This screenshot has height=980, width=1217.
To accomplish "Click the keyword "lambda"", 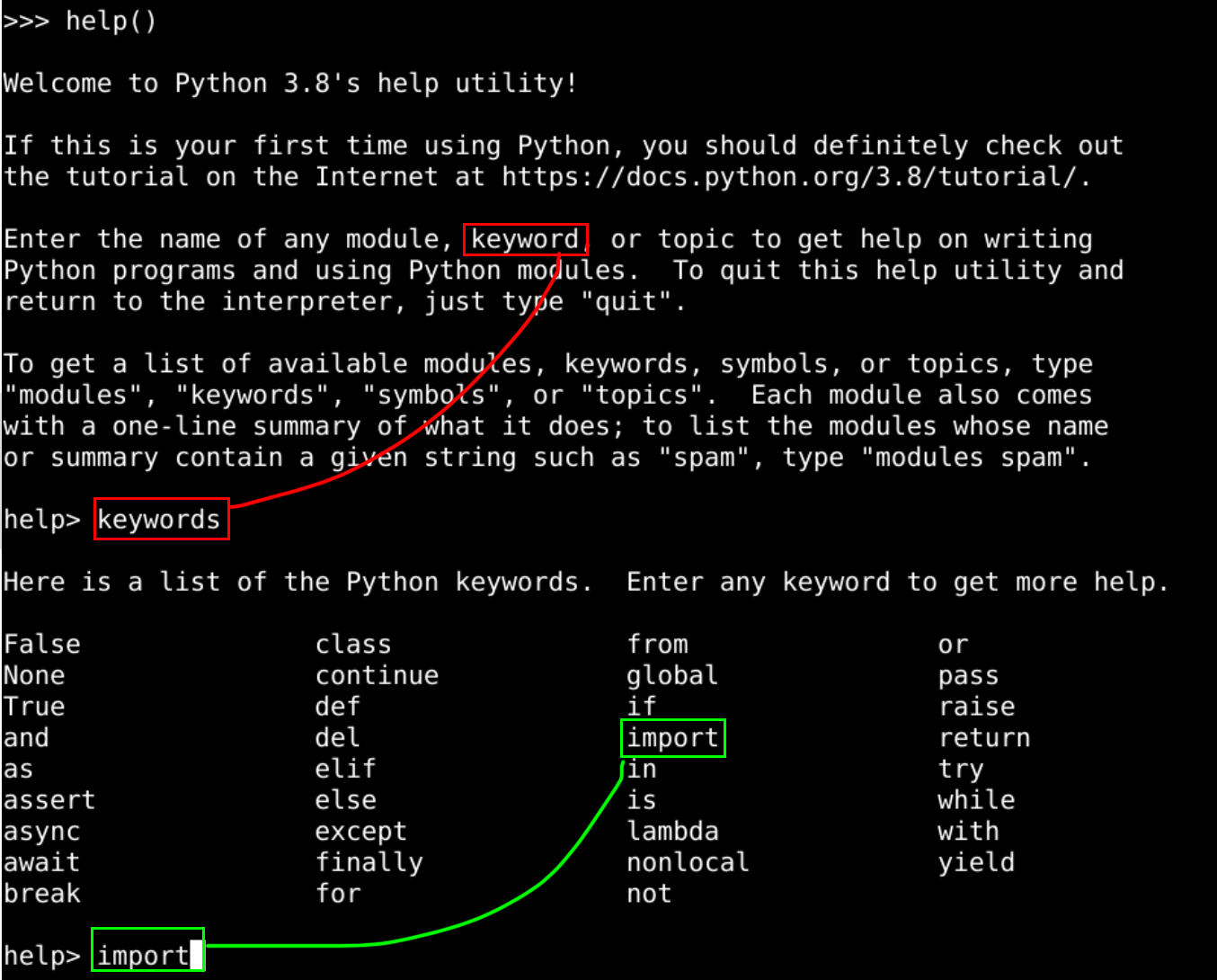I will pos(673,832).
